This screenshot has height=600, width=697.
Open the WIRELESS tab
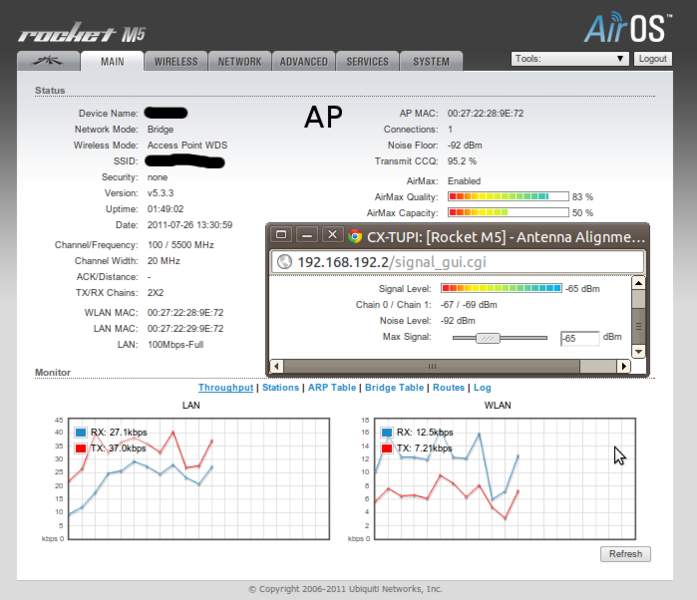point(176,61)
